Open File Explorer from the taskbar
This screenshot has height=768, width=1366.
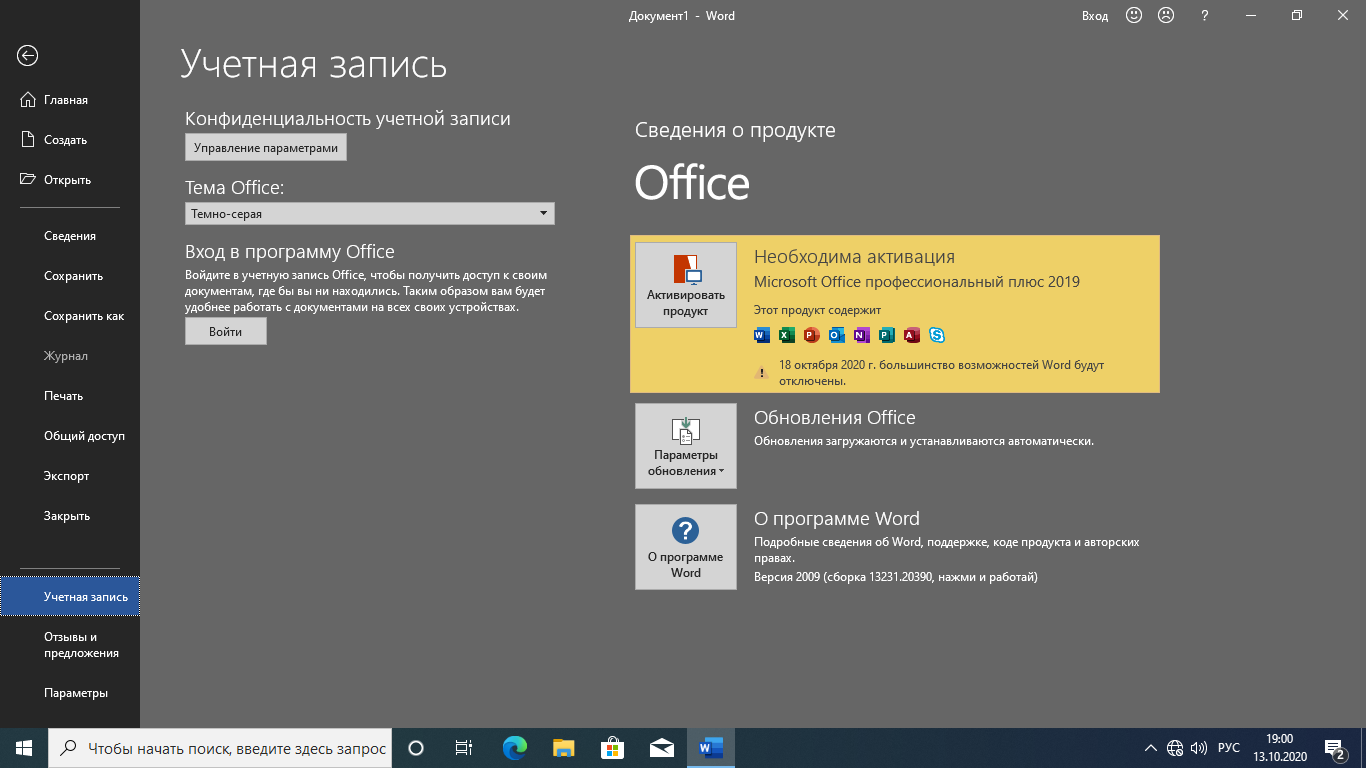coord(564,748)
